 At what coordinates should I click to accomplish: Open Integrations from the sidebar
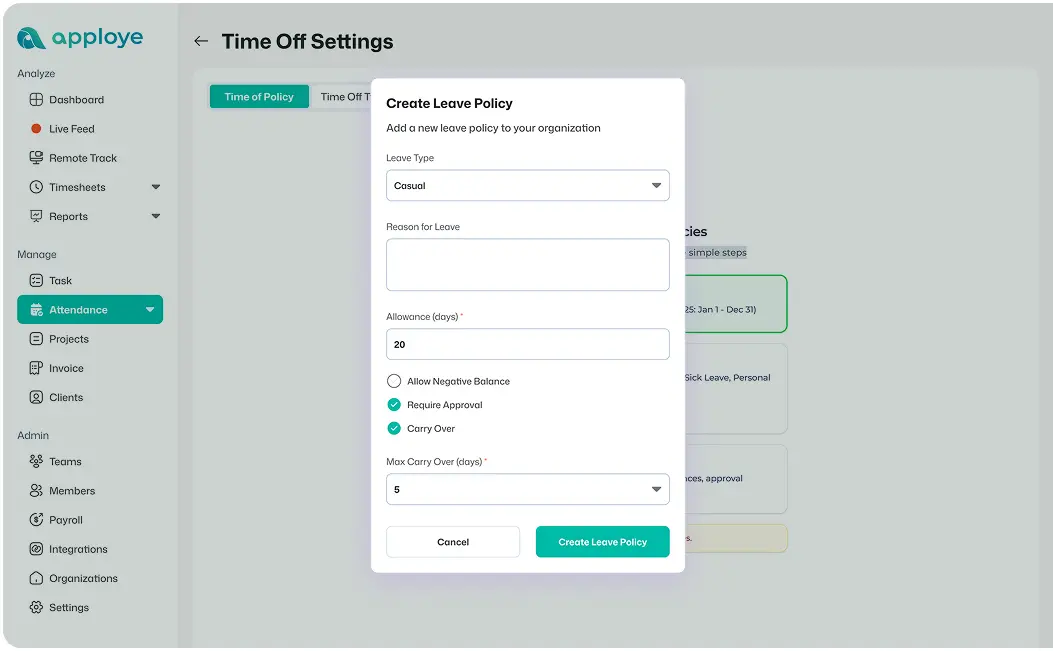coord(37,548)
